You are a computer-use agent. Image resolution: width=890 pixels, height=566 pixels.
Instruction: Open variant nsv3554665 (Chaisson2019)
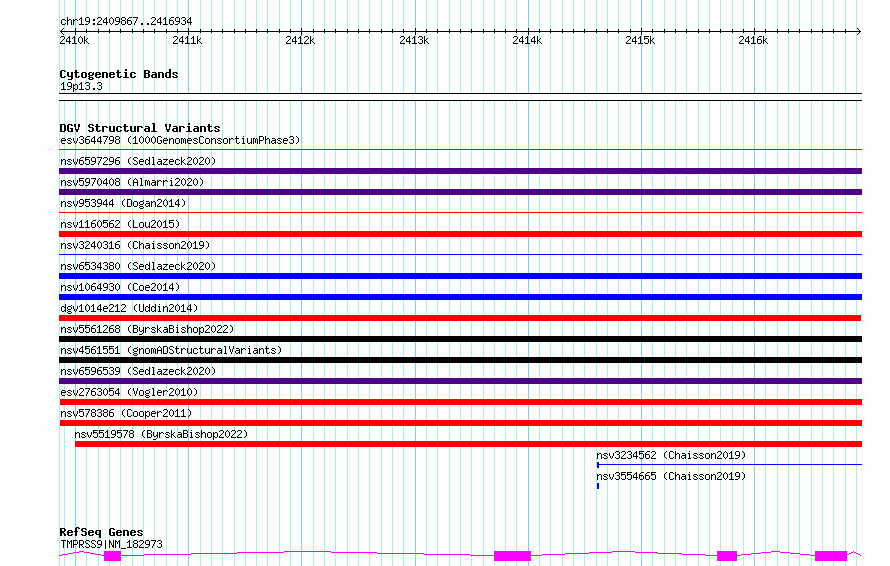coord(671,476)
